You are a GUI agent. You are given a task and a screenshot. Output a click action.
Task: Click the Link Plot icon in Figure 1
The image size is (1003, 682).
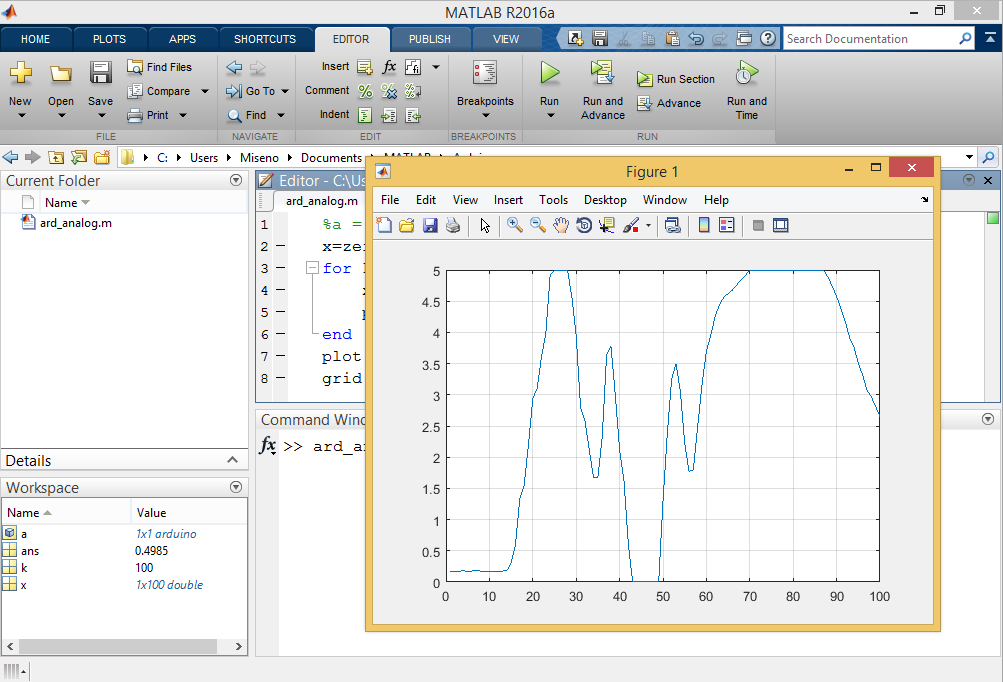[x=672, y=225]
